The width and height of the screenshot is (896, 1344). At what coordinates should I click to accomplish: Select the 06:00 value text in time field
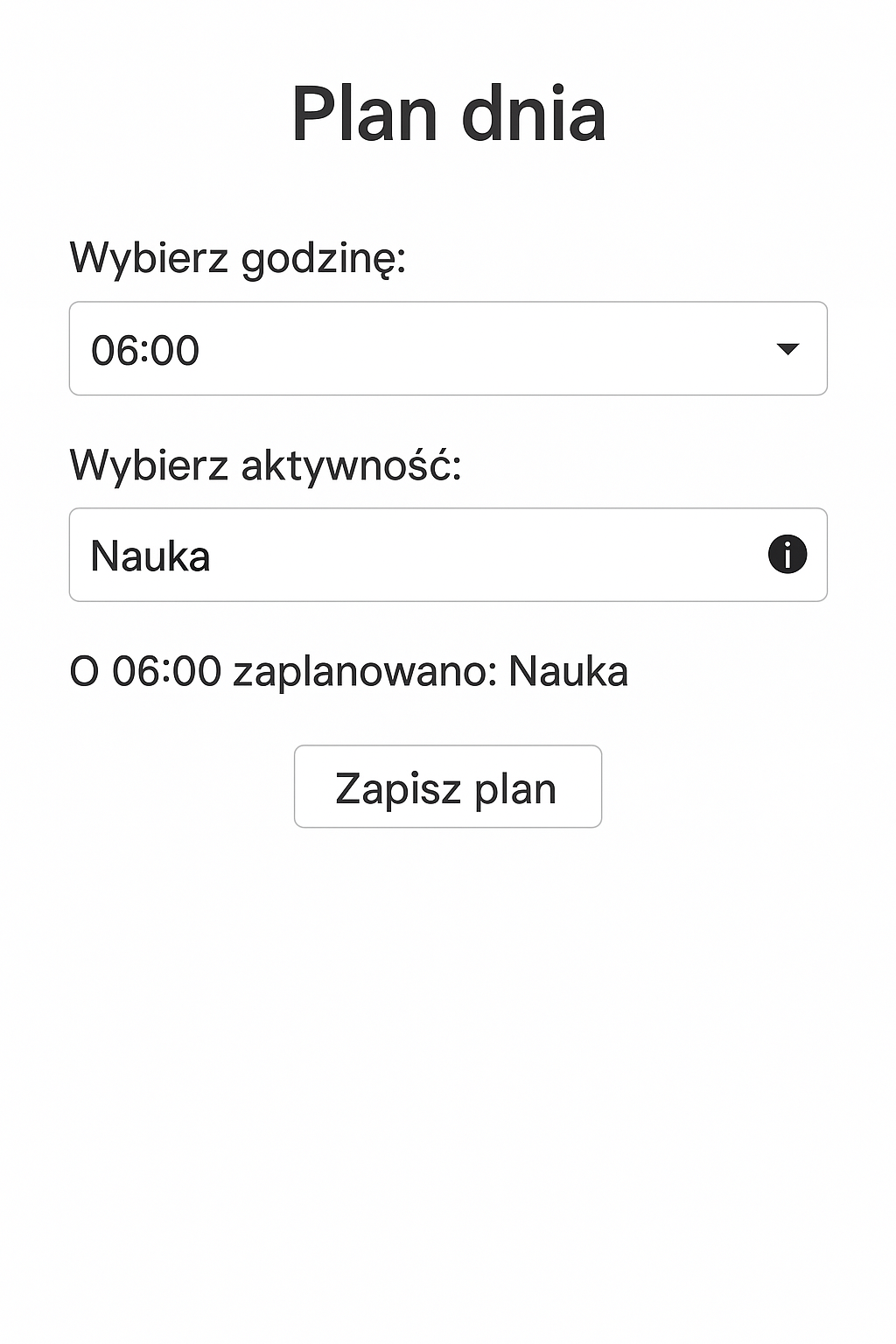(x=145, y=350)
